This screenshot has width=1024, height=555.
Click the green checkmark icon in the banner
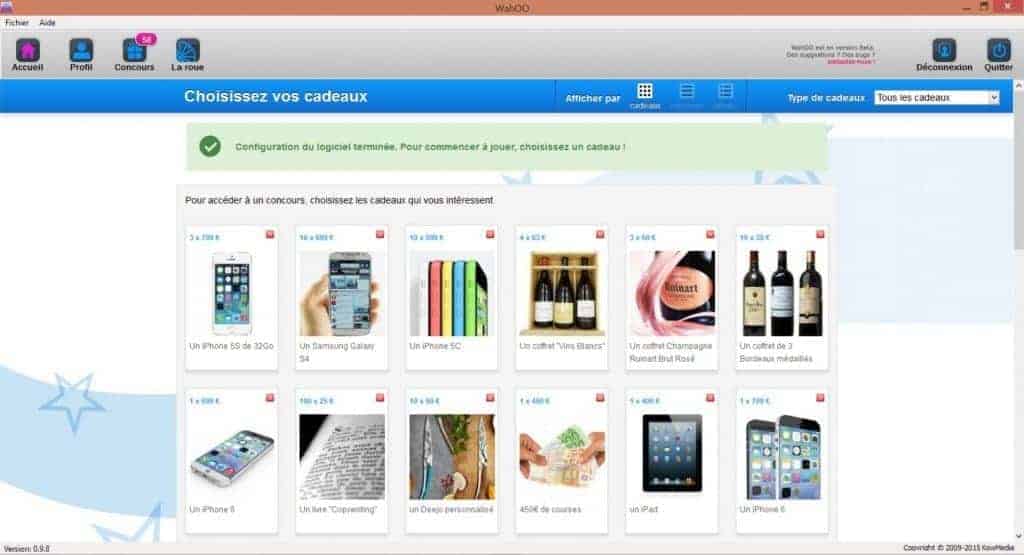pyautogui.click(x=210, y=146)
